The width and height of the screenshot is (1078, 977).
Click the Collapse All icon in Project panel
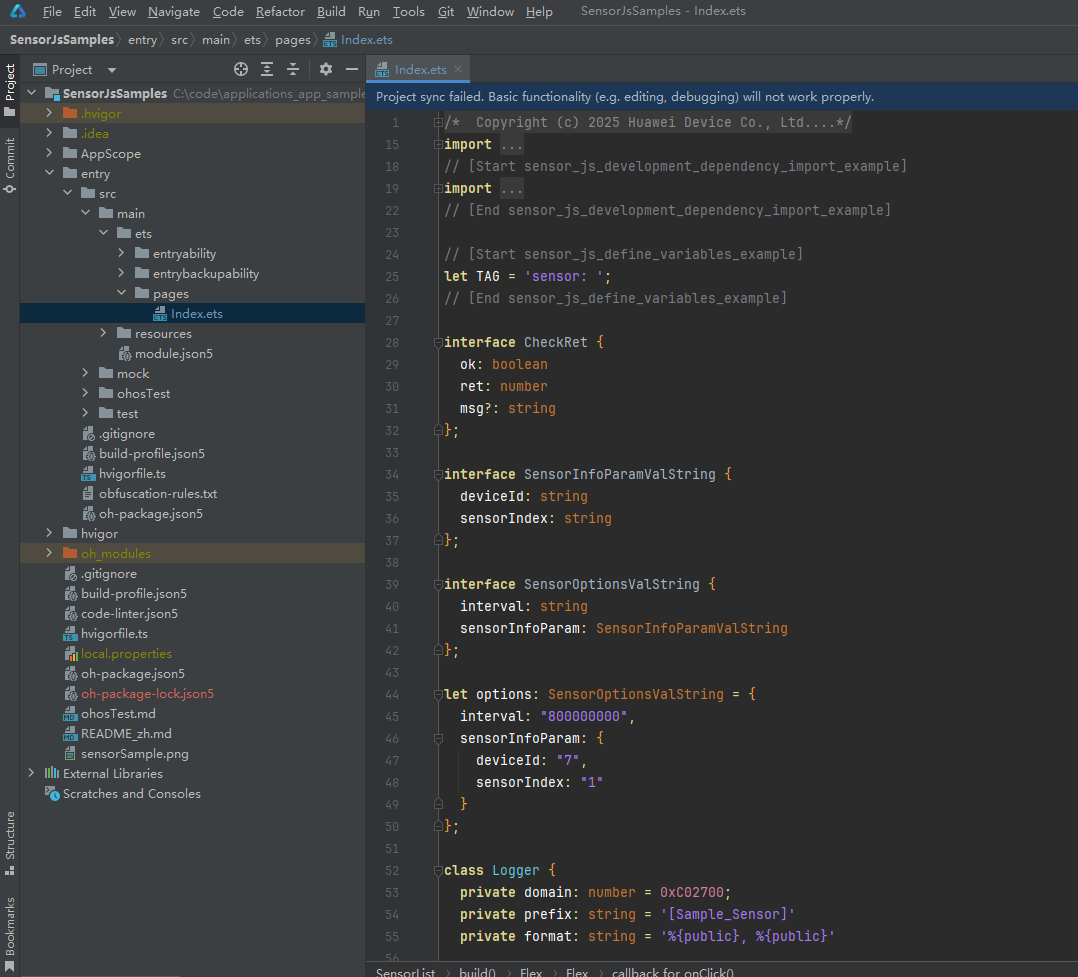coord(293,69)
